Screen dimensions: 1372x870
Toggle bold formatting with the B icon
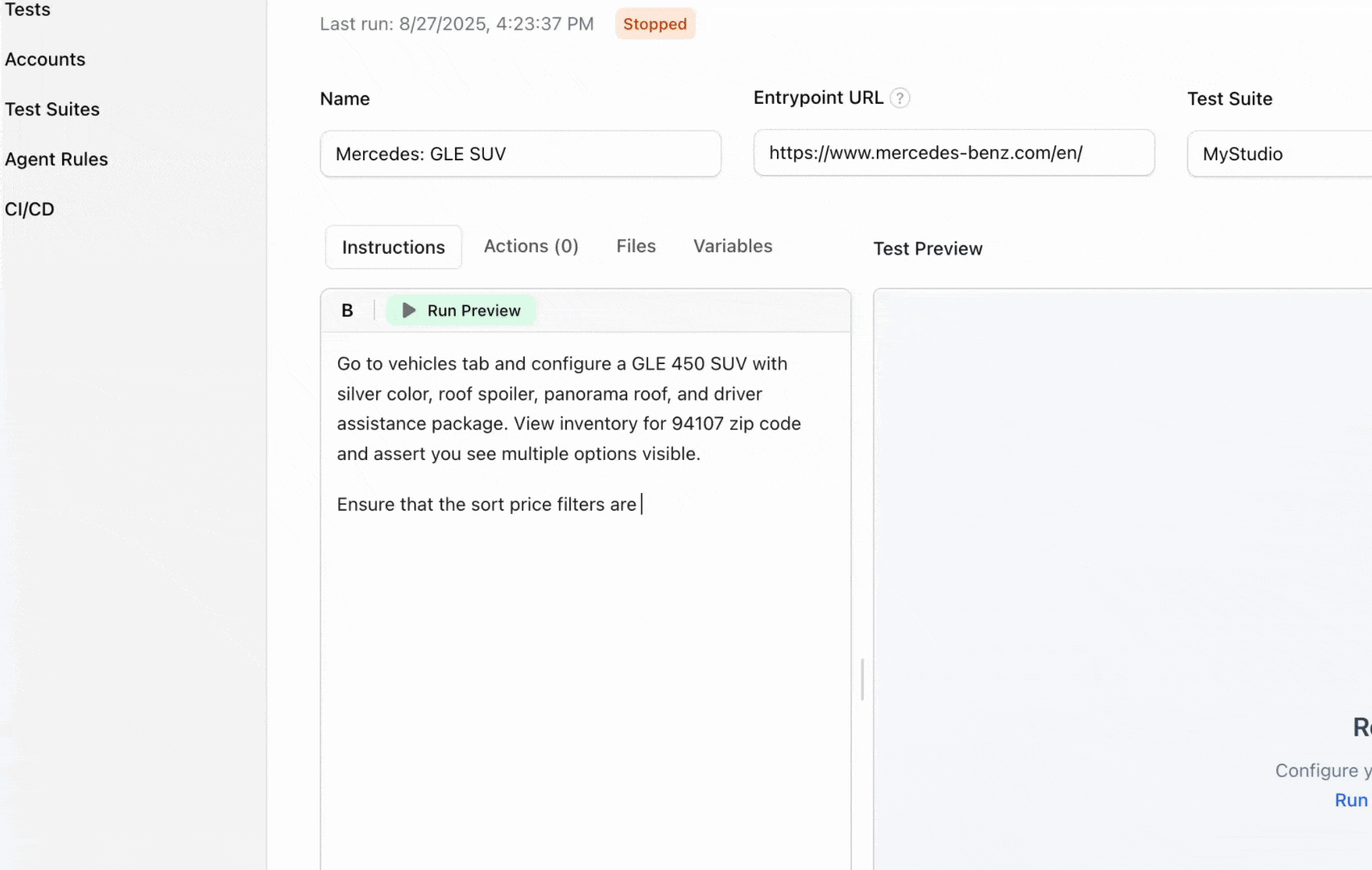[347, 311]
